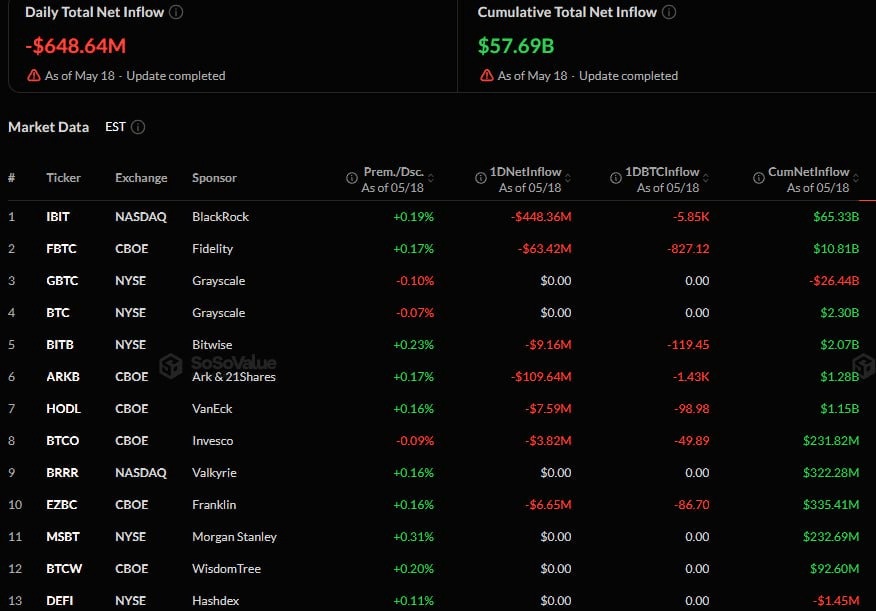Click info icon beside Cumulative Total Net Inflow
The image size is (876, 611).
pyautogui.click(x=669, y=12)
